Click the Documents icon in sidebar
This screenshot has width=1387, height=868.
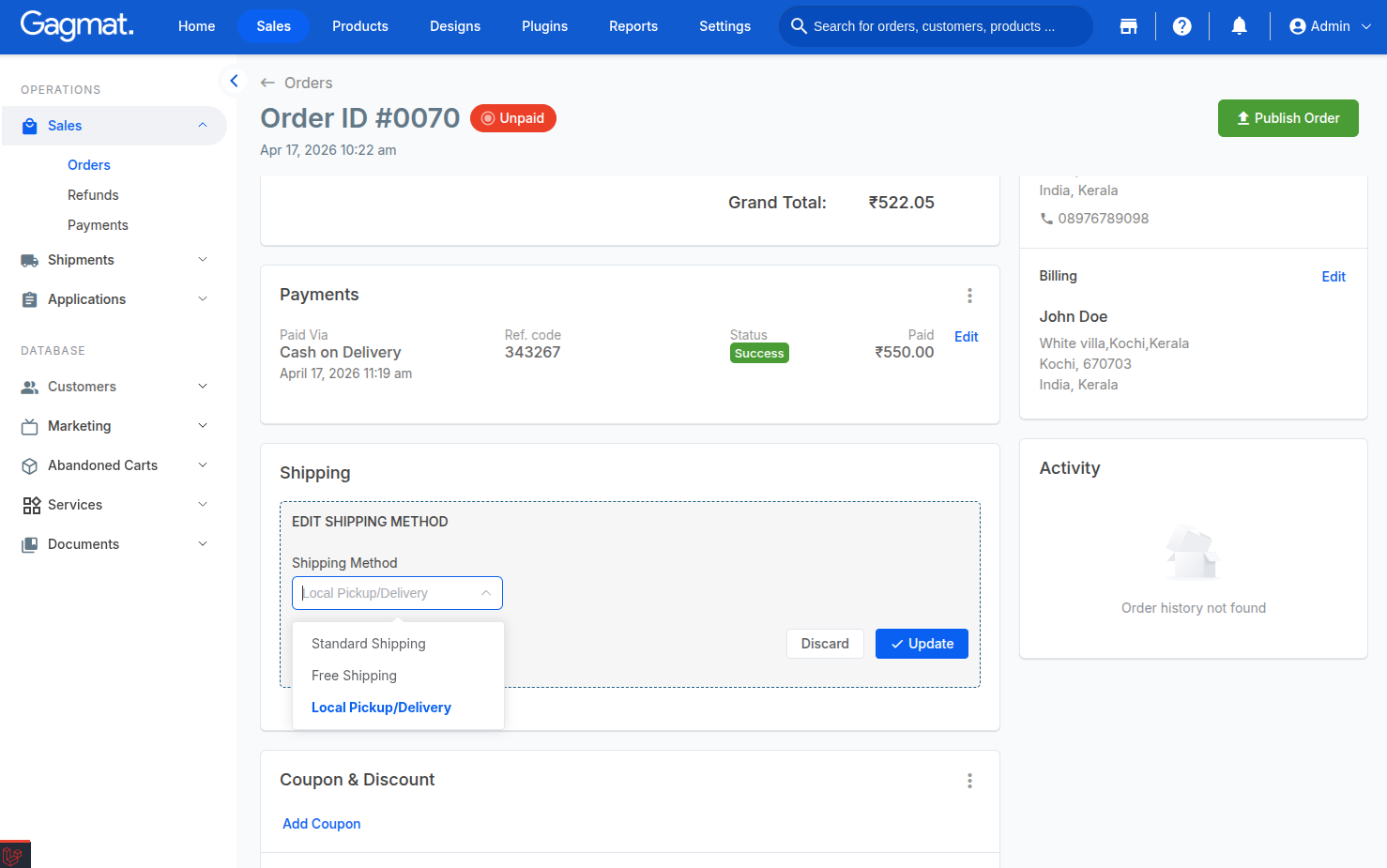[29, 544]
